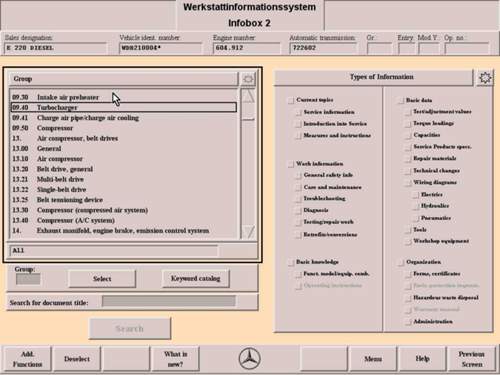Tick the Introduction into Service checkbox
This screenshot has width=500, height=375.
pos(298,124)
